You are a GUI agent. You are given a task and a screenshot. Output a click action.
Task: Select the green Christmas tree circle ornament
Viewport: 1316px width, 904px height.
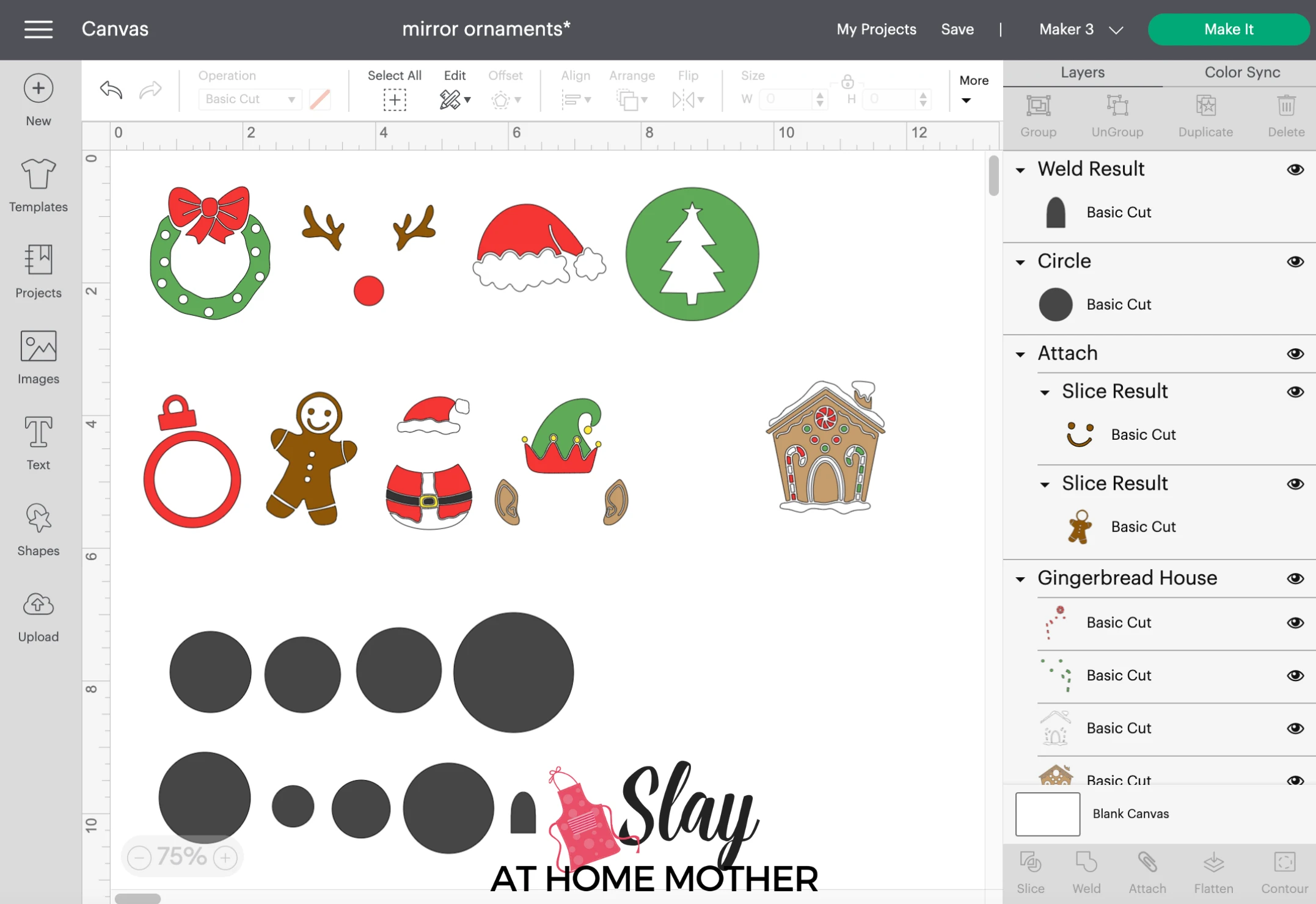tap(692, 253)
